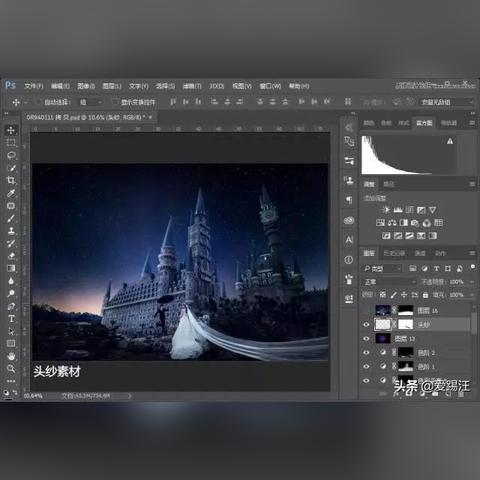Switch to the 直方图 tab
This screenshot has width=480, height=480.
tap(424, 123)
